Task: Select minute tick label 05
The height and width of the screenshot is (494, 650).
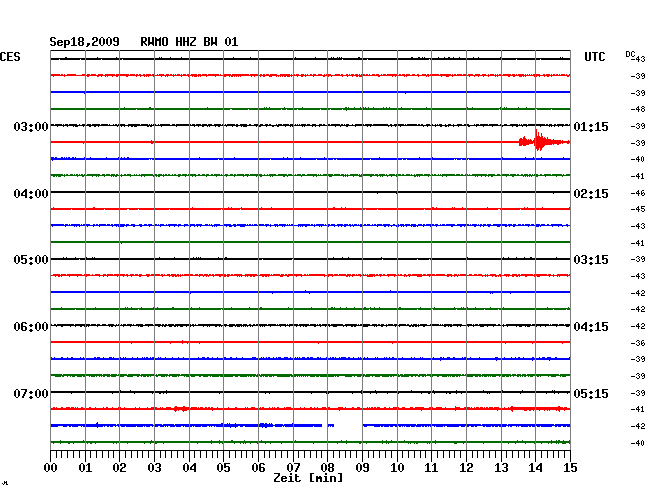Action: 223,467
